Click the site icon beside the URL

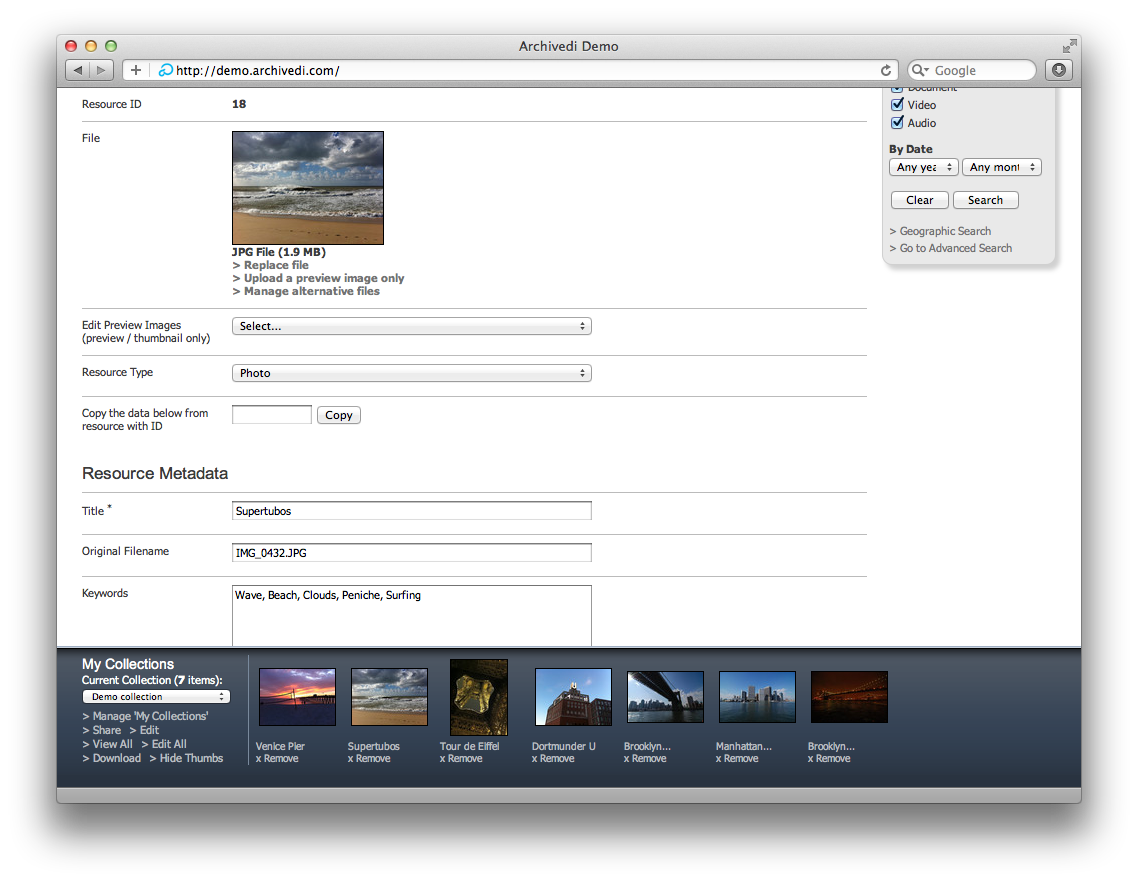[165, 70]
